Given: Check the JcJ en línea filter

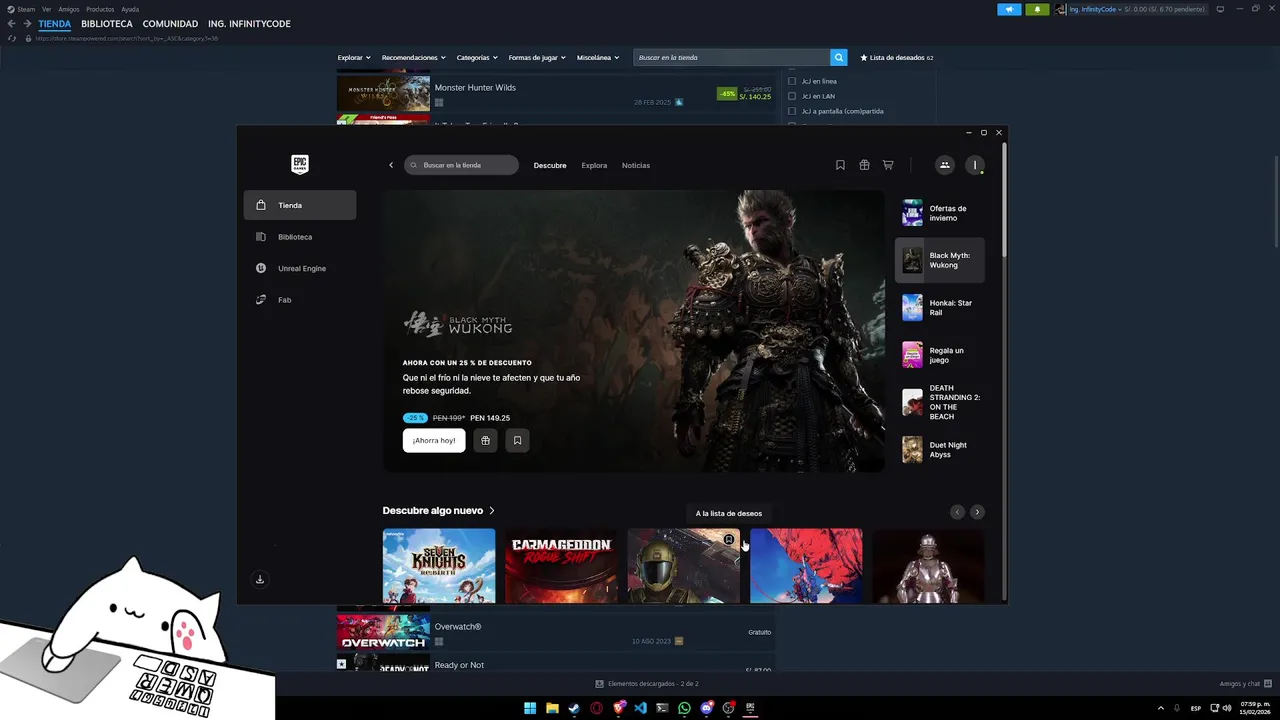Looking at the screenshot, I should (792, 81).
